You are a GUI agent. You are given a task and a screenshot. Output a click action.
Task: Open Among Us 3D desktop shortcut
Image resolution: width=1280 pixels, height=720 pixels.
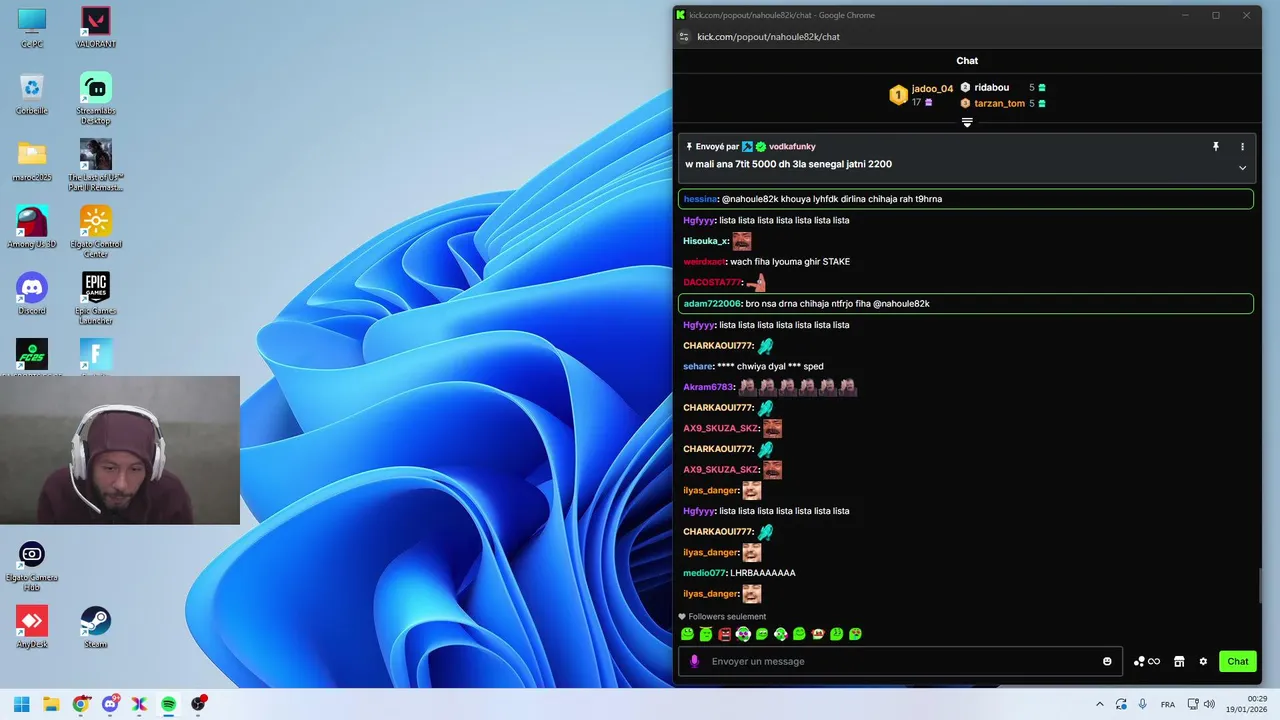point(32,227)
